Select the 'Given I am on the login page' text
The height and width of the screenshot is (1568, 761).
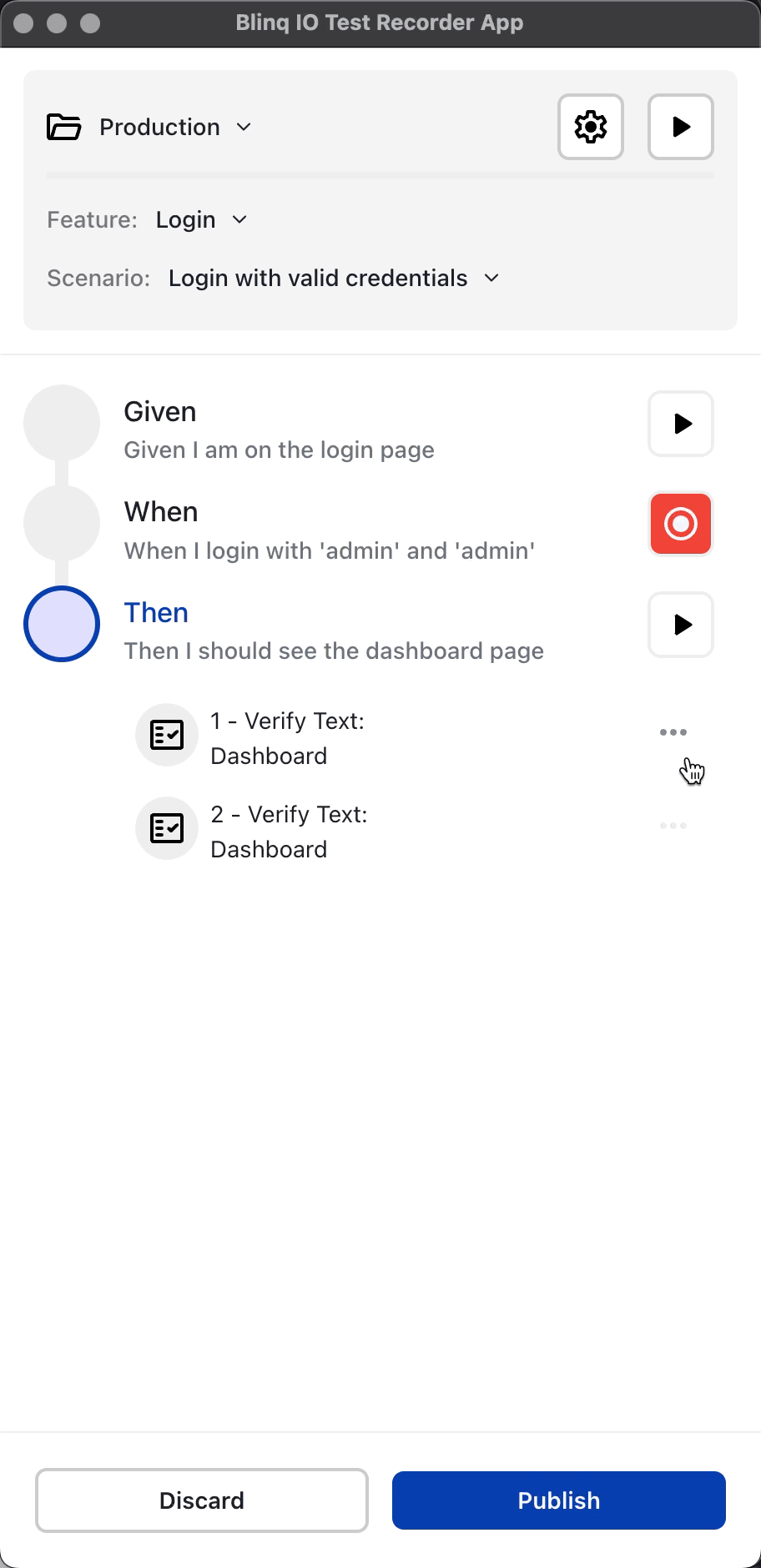click(x=279, y=450)
